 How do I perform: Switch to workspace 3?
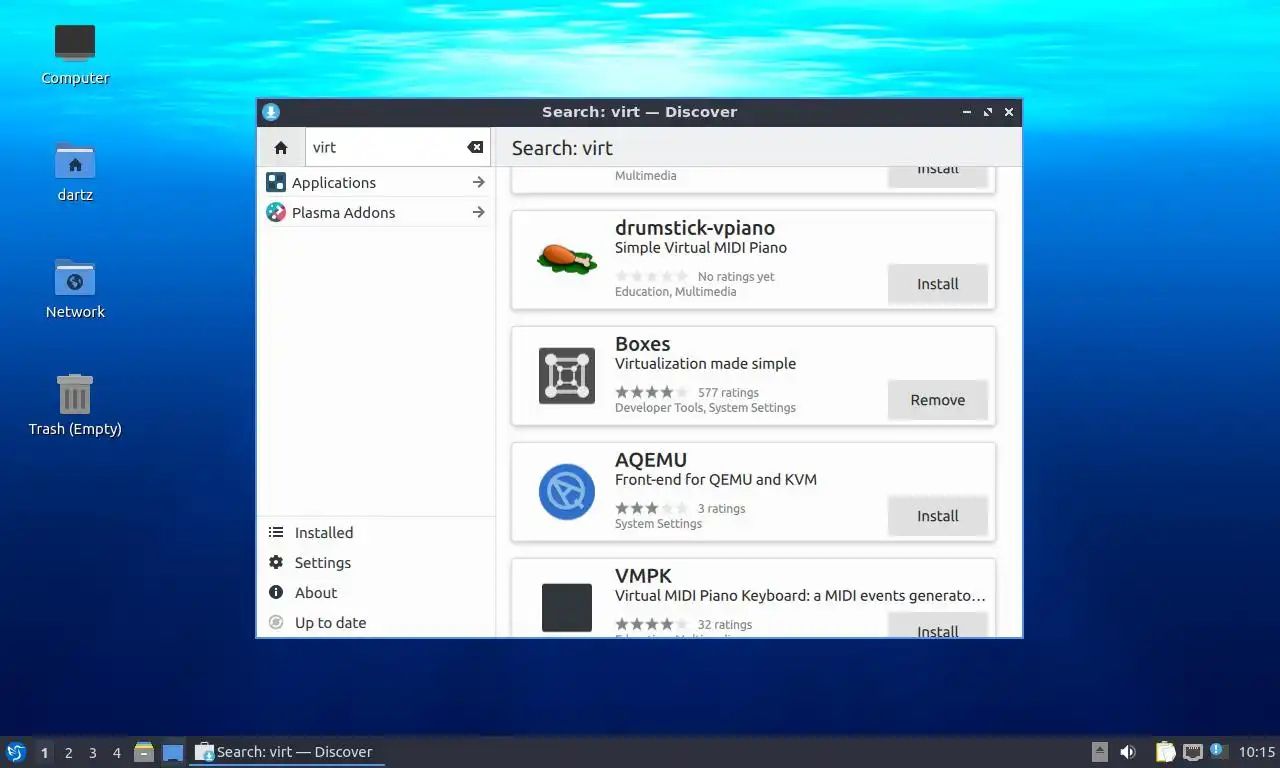[x=92, y=753]
